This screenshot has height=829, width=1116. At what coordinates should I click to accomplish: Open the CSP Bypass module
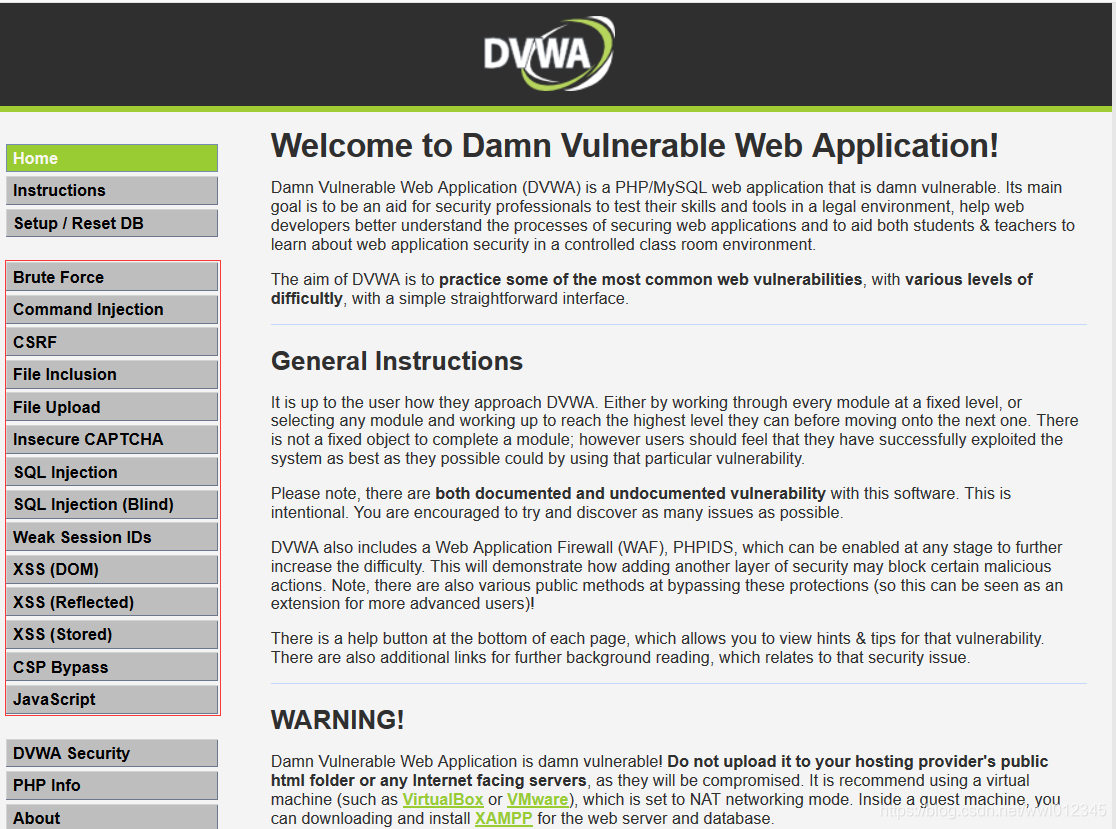click(112, 667)
